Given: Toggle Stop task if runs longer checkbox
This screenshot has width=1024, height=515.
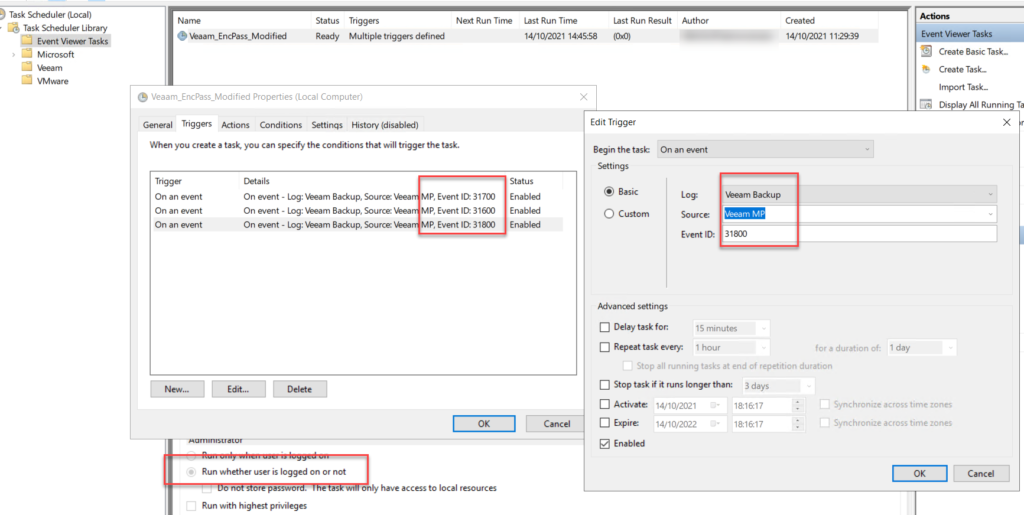Looking at the screenshot, I should coord(604,385).
